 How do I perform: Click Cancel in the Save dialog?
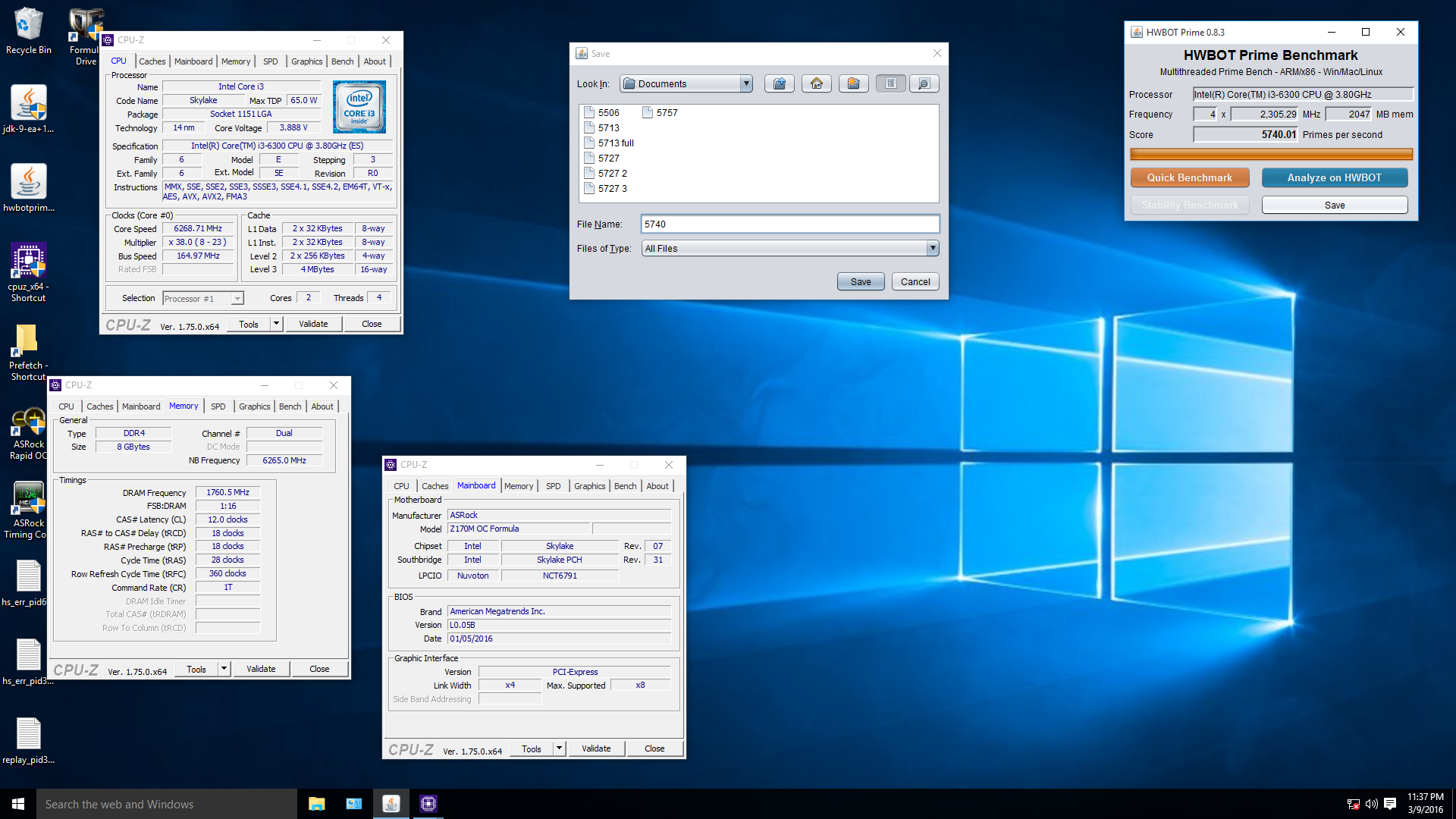(x=915, y=281)
